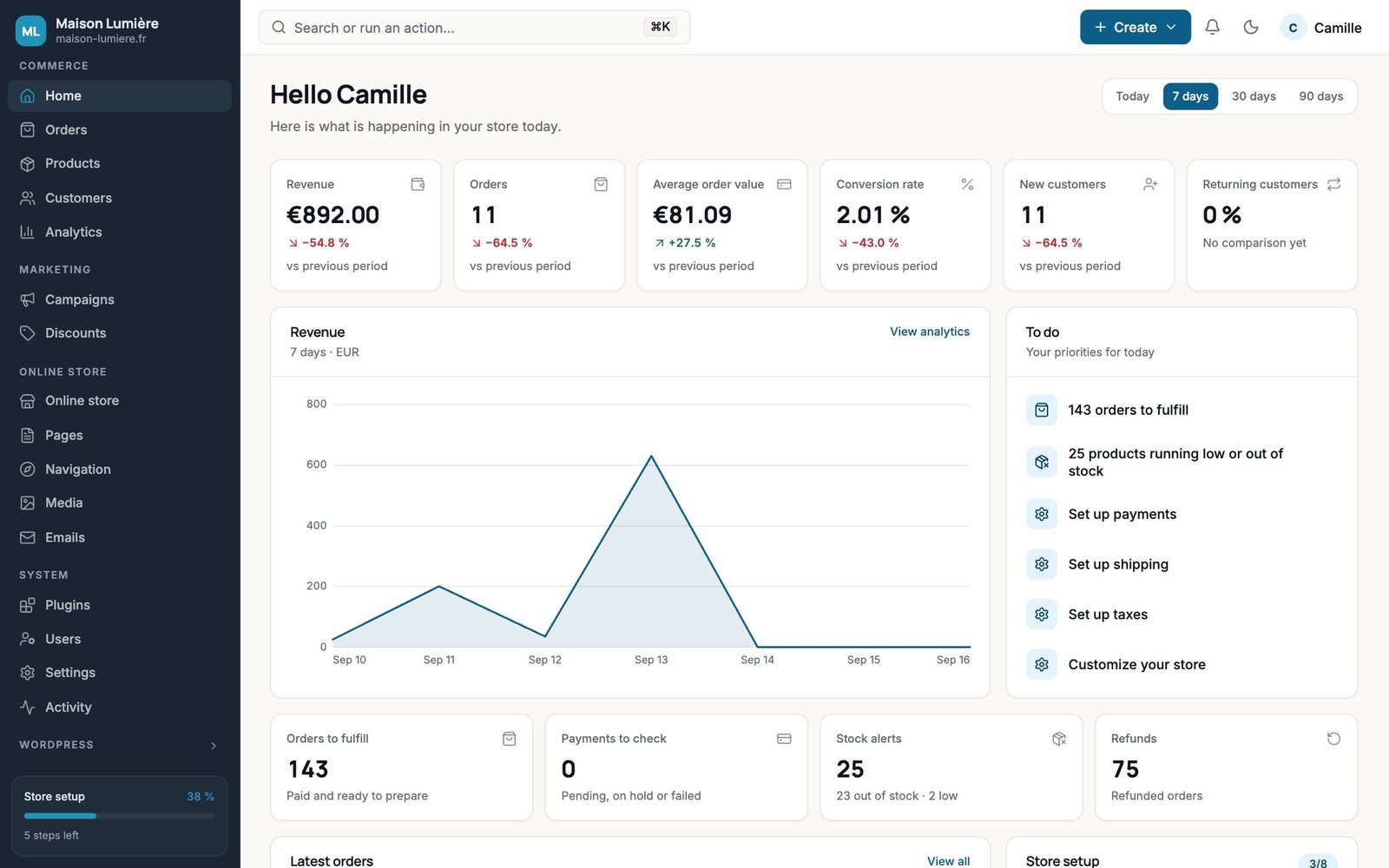
Task: Open Products via box icon
Action: pyautogui.click(x=28, y=163)
